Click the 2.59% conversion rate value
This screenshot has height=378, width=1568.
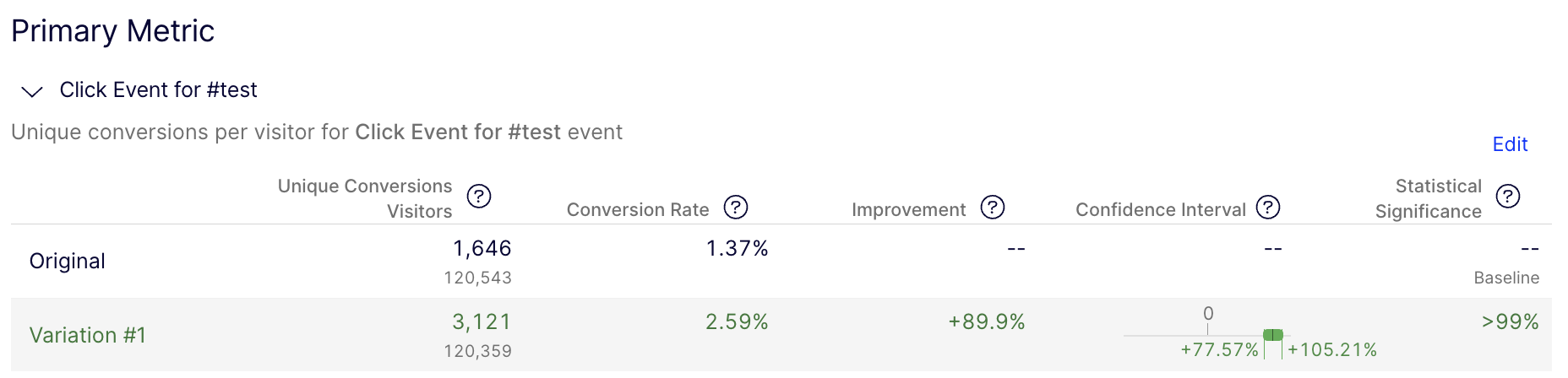tap(737, 321)
